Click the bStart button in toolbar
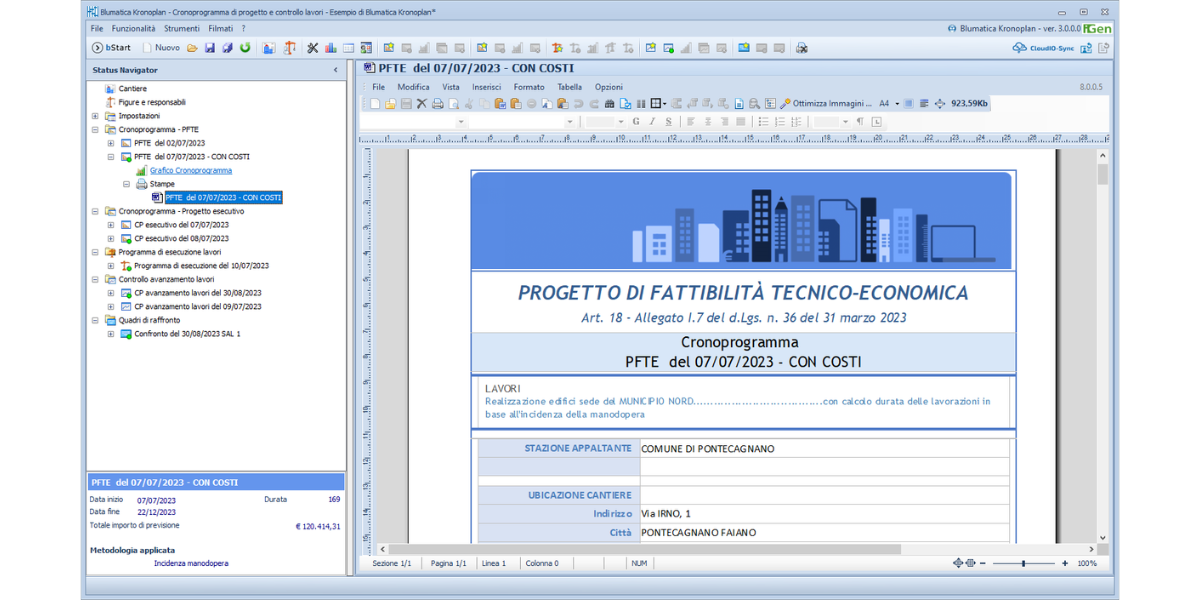 111,48
